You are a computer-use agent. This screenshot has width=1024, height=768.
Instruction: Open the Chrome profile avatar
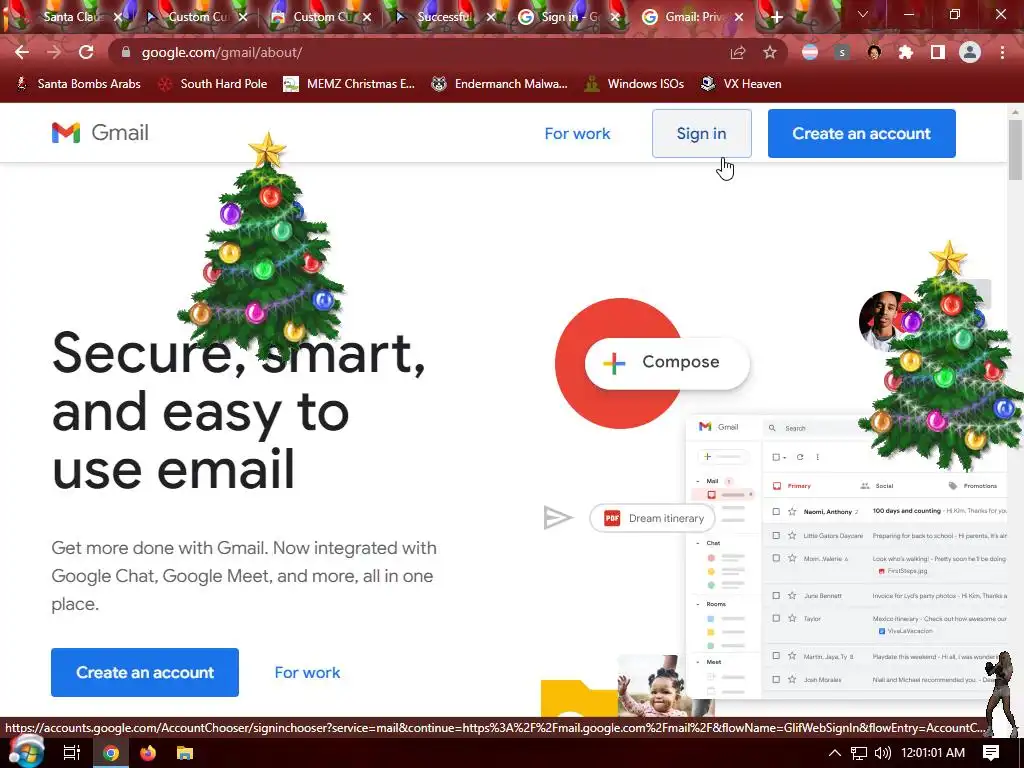pyautogui.click(x=970, y=52)
